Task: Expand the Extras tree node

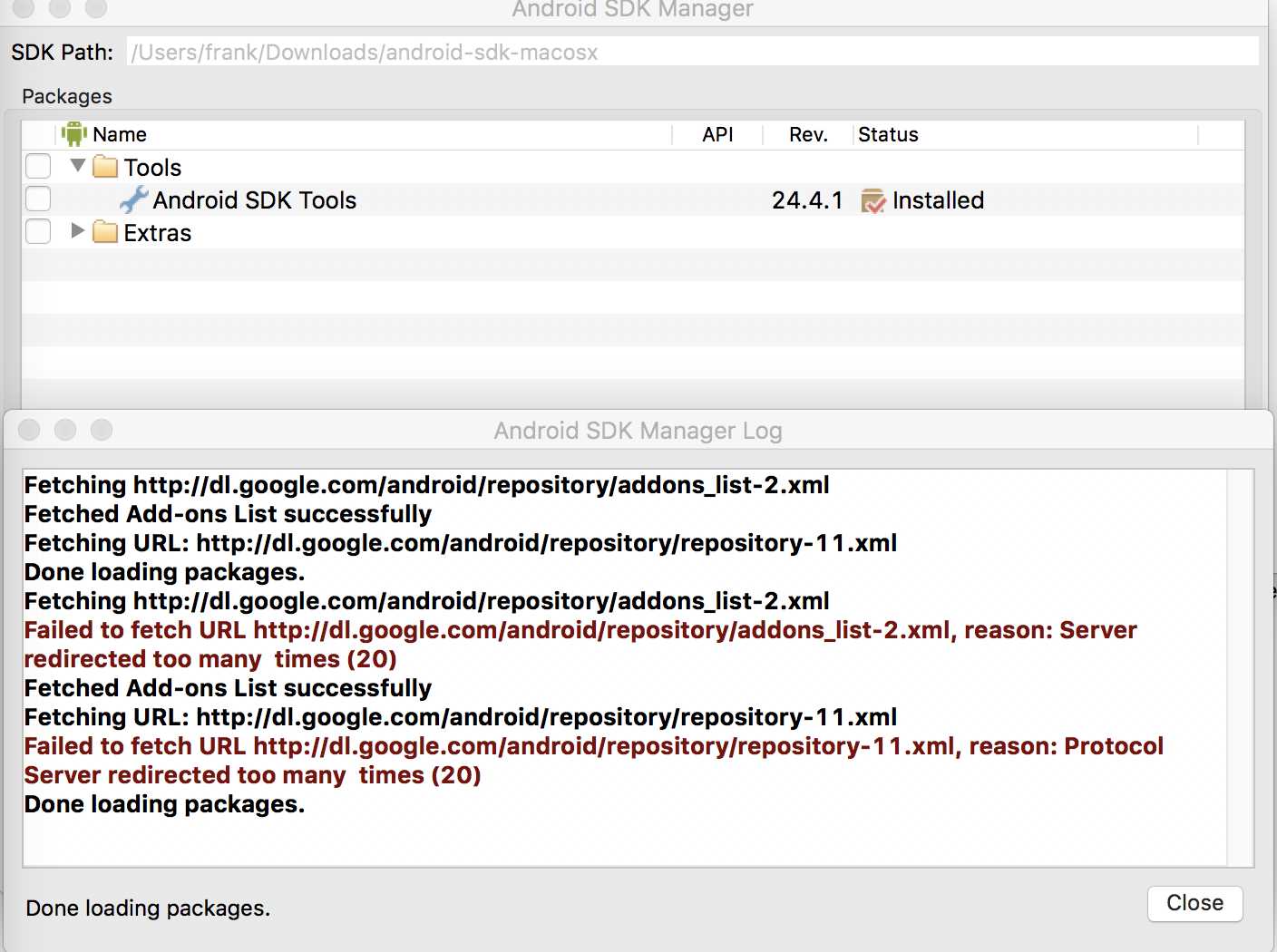Action: tap(78, 230)
